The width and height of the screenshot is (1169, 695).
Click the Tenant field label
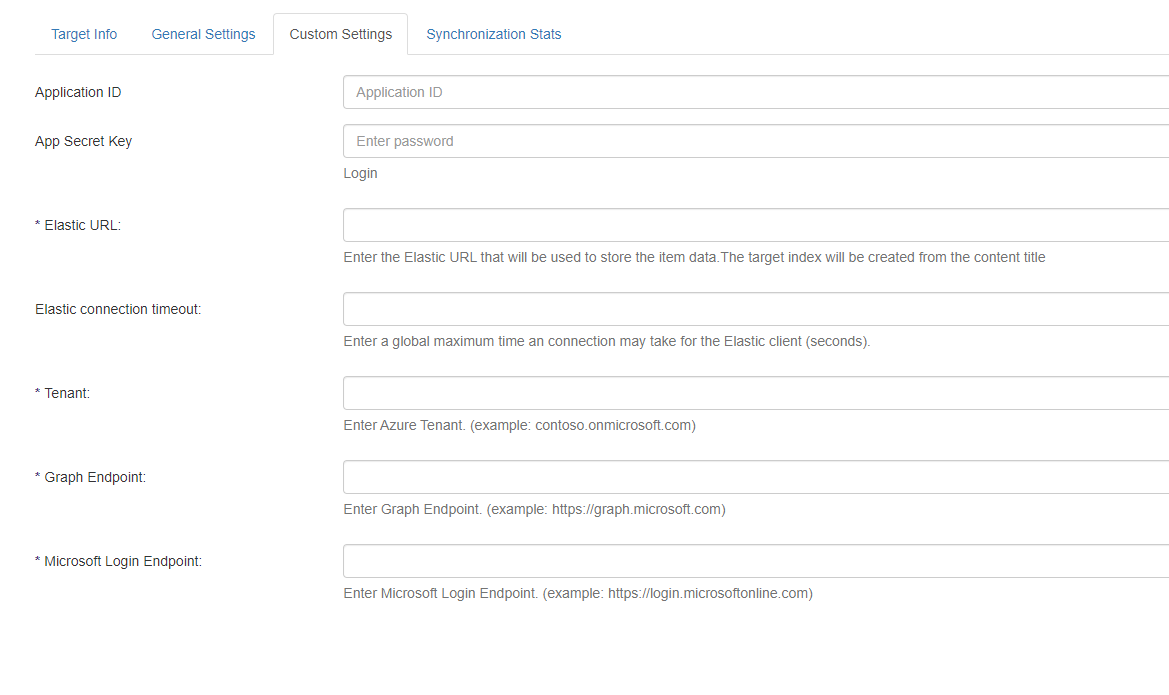click(x=63, y=393)
